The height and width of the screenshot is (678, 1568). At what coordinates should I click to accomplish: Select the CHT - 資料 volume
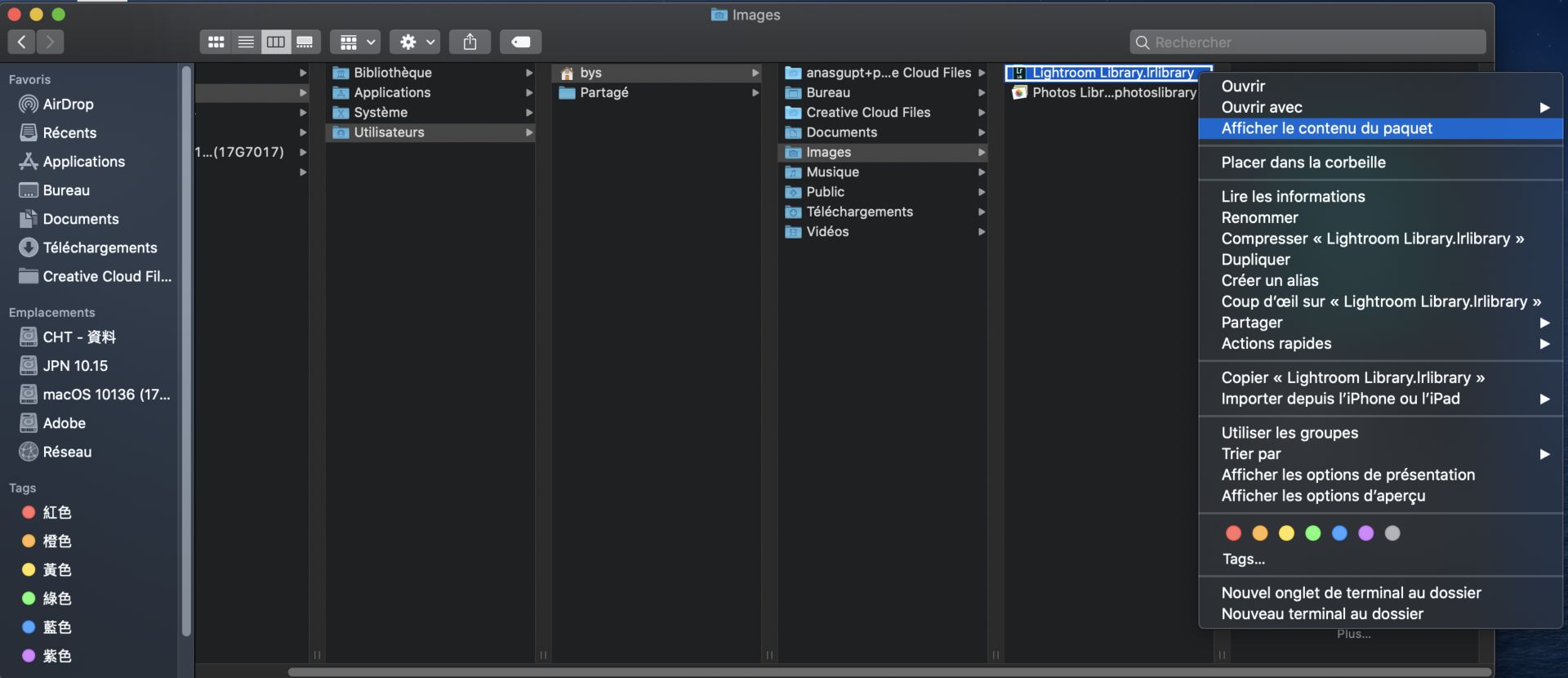(67, 337)
